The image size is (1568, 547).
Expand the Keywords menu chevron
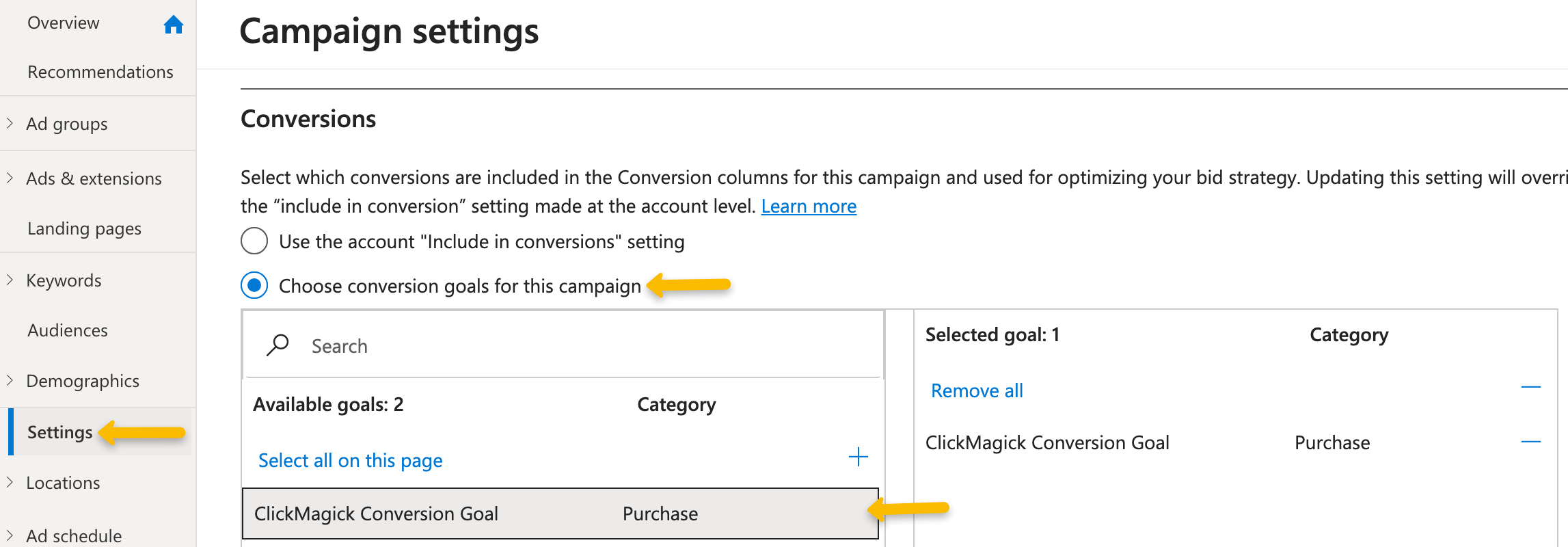pyautogui.click(x=10, y=280)
